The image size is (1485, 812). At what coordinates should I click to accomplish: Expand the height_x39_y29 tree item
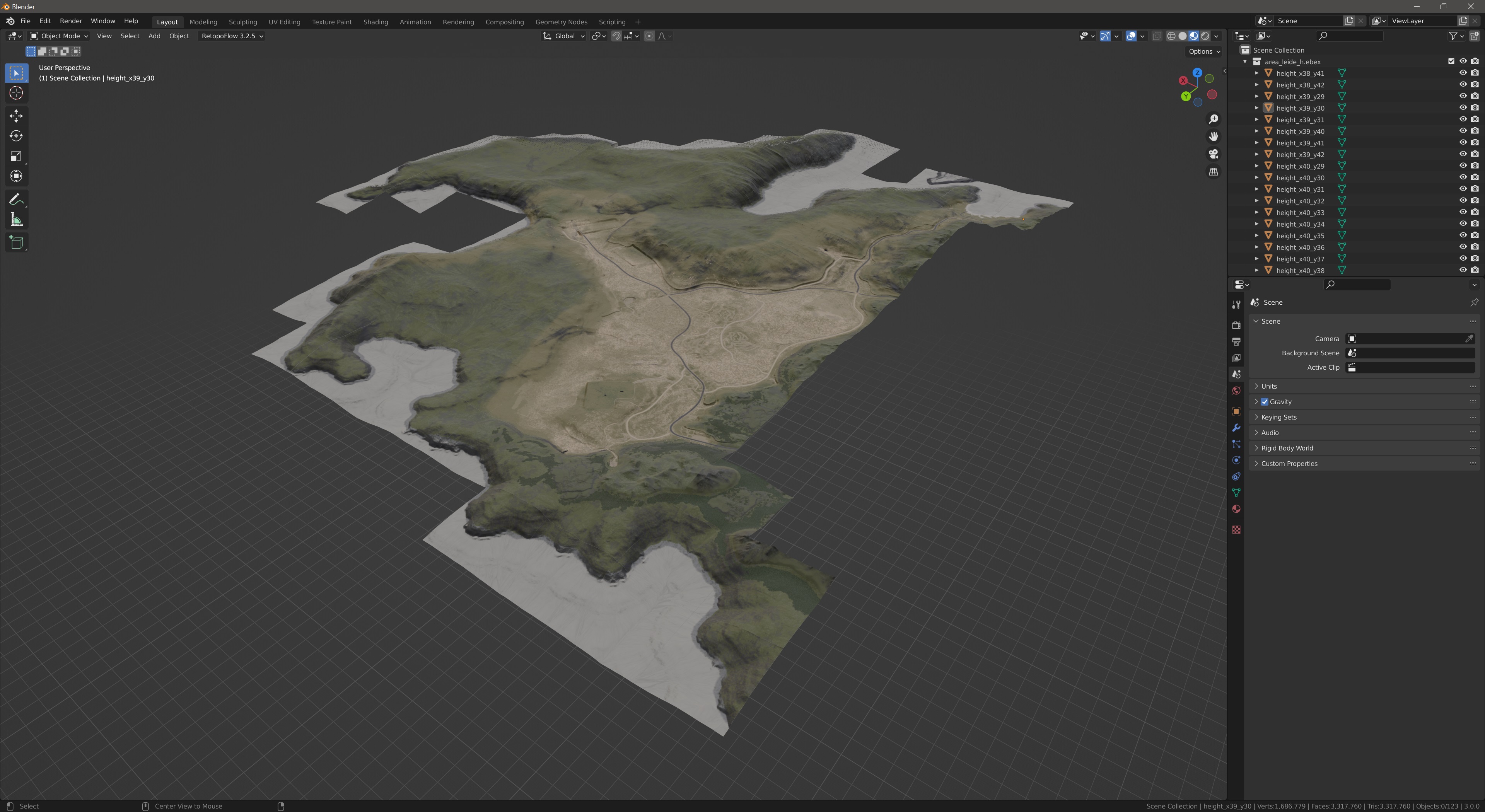pyautogui.click(x=1257, y=96)
